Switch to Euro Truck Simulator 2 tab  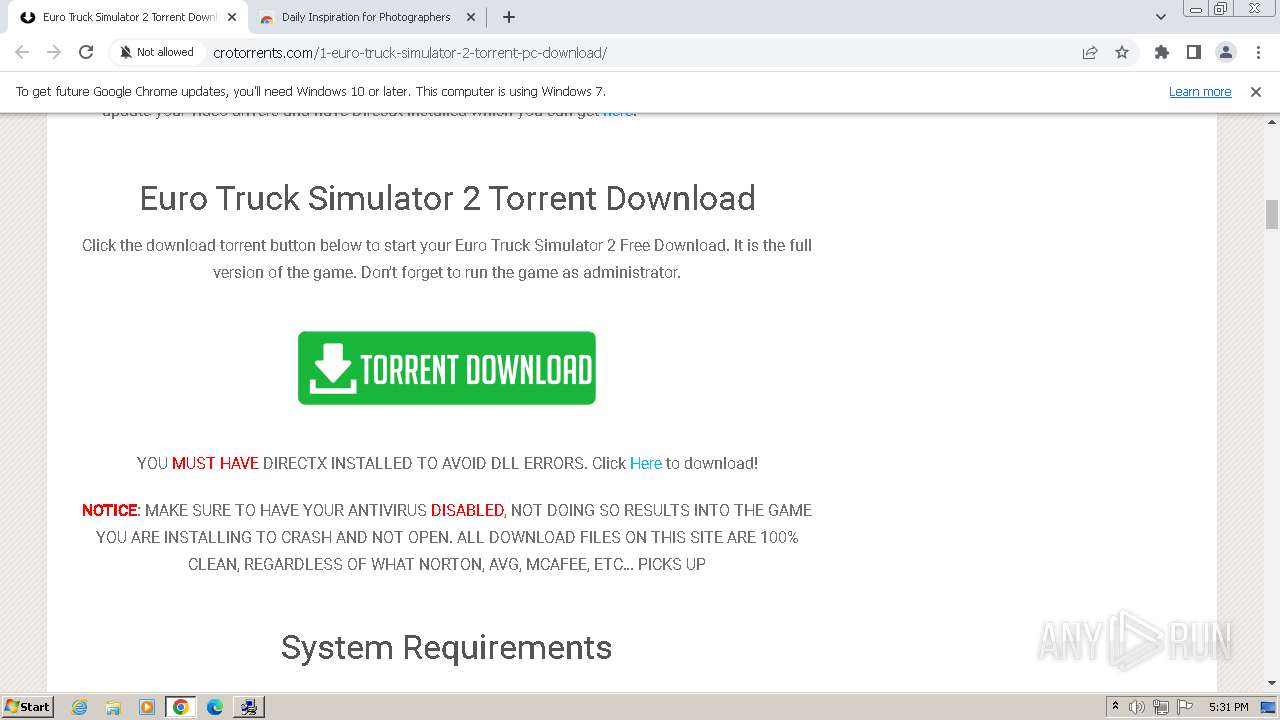(x=128, y=17)
